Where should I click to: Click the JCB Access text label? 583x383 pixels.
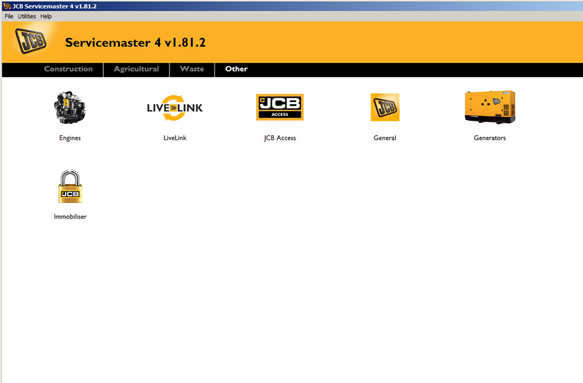[280, 138]
